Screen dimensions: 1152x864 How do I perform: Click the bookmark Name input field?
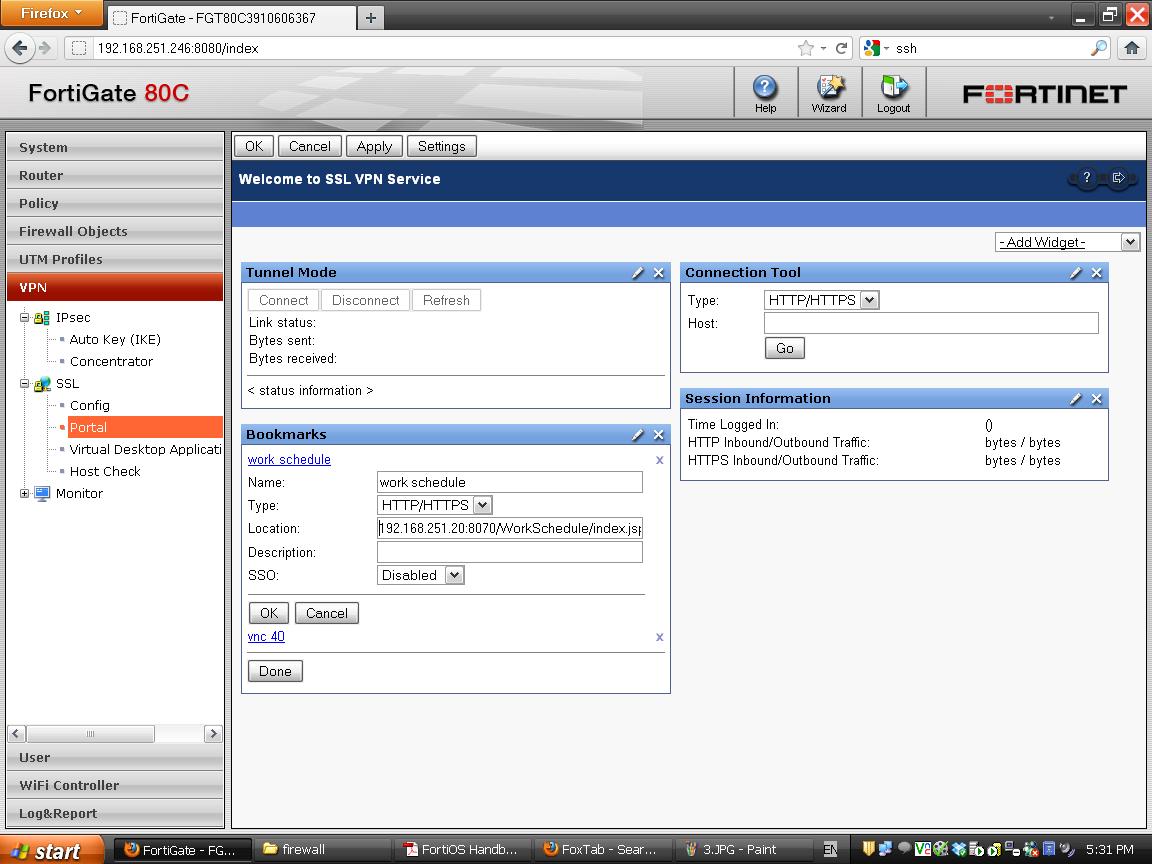point(510,482)
